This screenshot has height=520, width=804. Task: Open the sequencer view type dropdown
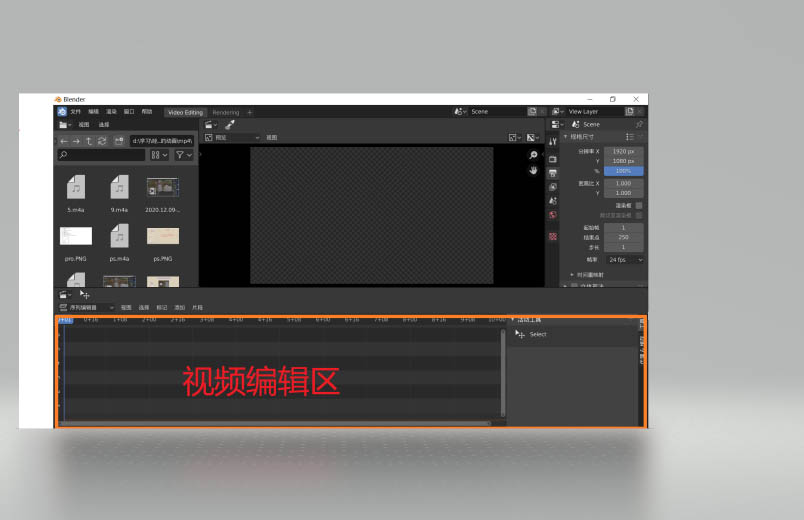(86, 308)
